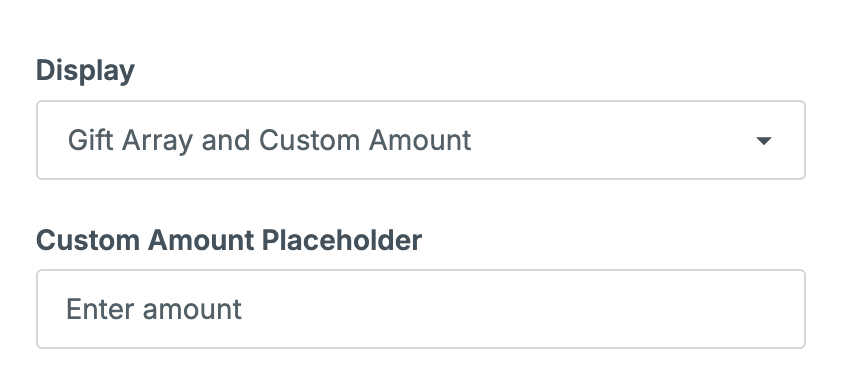Place cursor in the placeholder text field
The height and width of the screenshot is (378, 850).
(x=421, y=309)
